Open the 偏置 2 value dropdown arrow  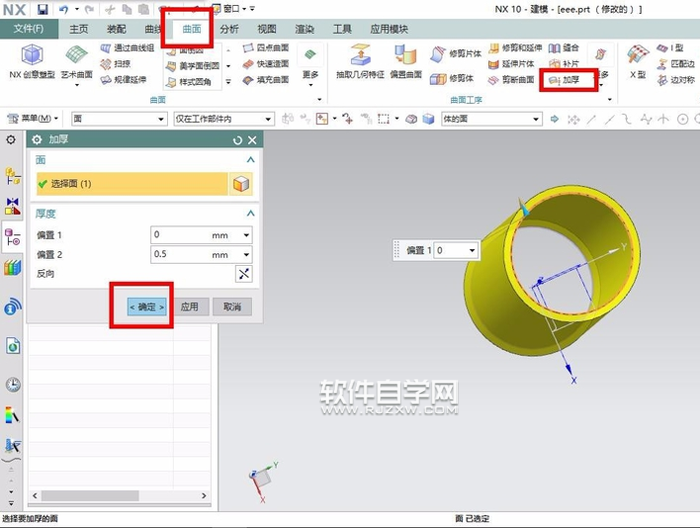coord(246,255)
